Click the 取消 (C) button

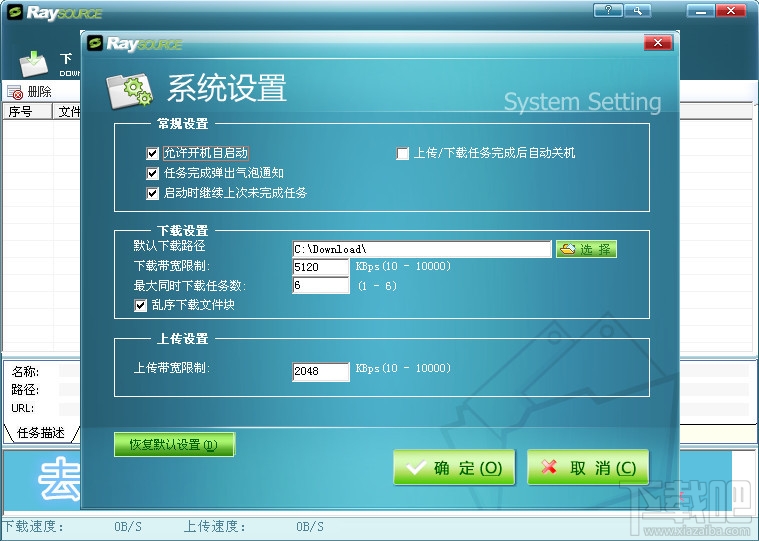coord(588,467)
